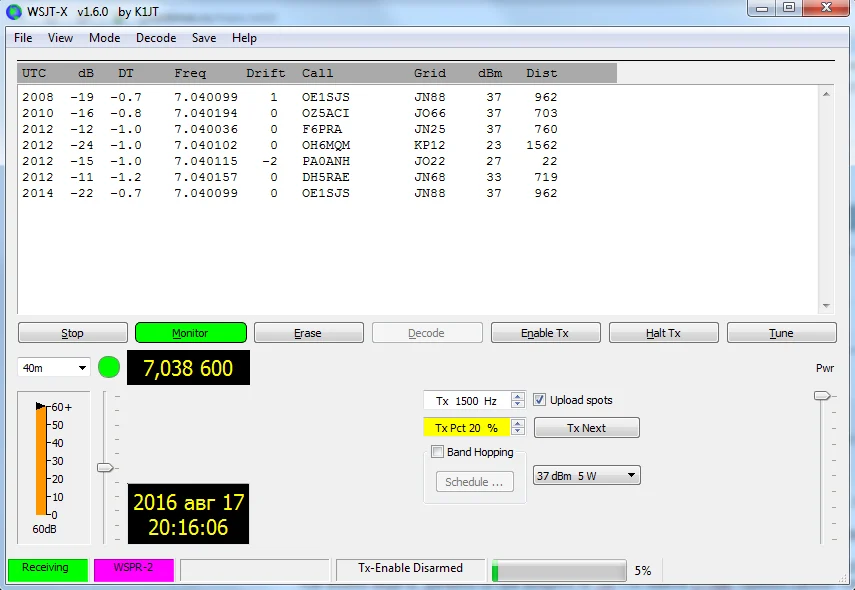
Task: Click the Tx Next button
Action: (x=587, y=428)
